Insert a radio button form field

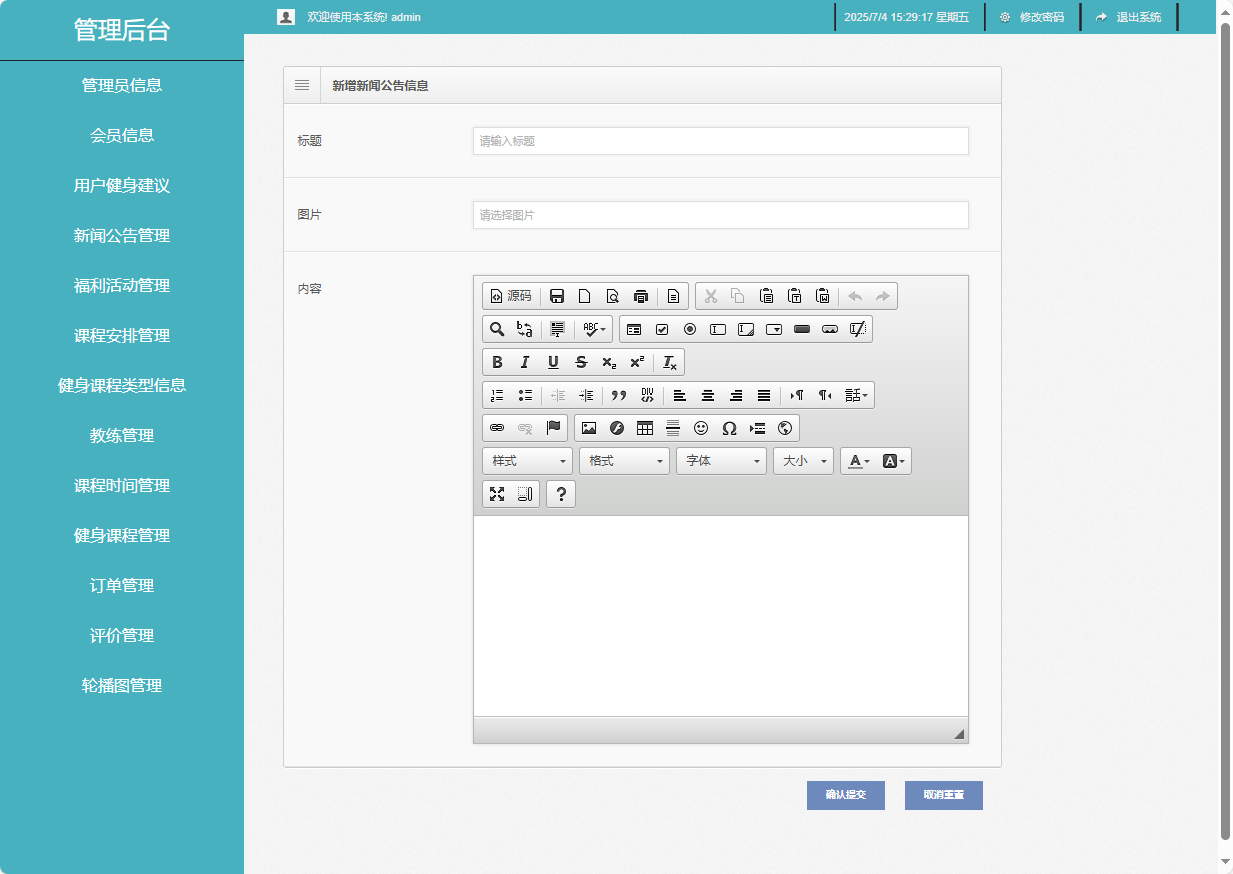(x=690, y=329)
